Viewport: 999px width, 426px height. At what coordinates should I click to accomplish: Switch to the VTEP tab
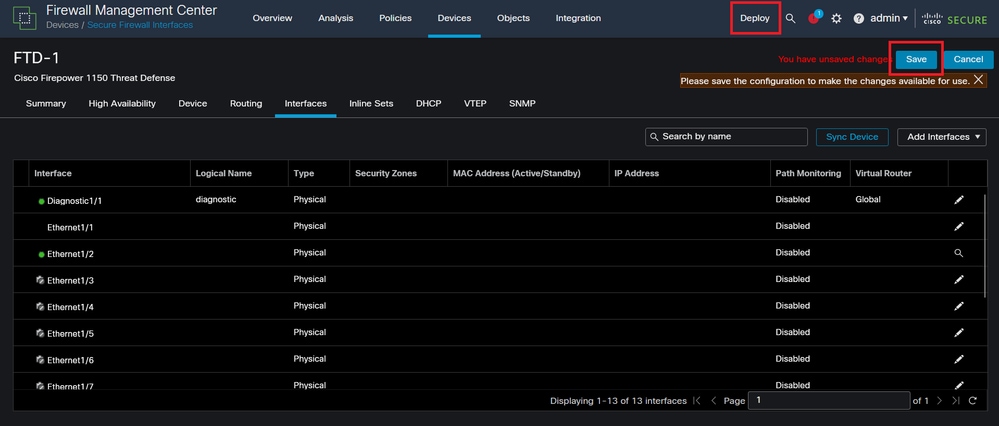point(475,103)
